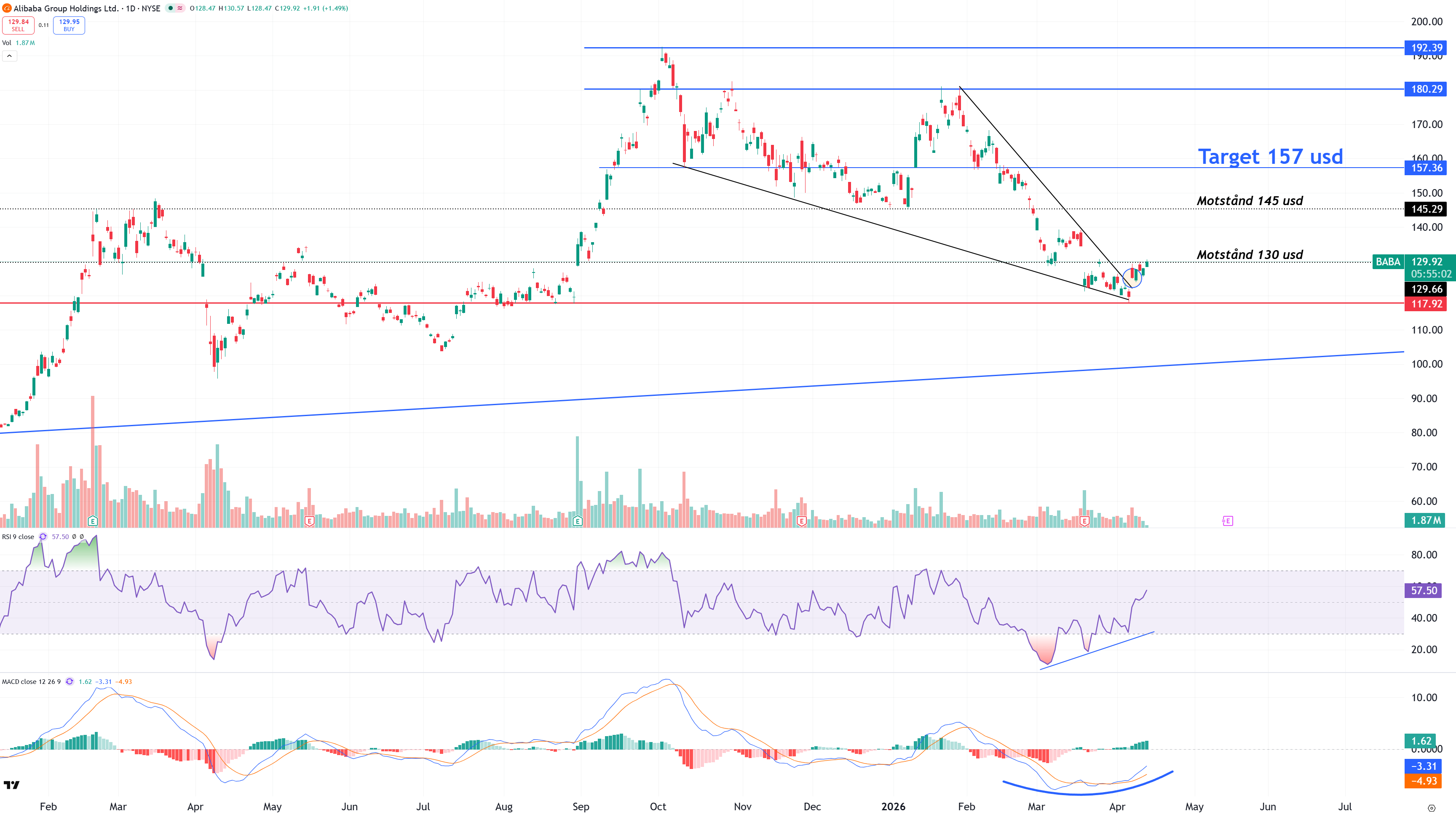Collapse the indicator legend with chevron
Screen dimensions: 1456x817
point(10,56)
